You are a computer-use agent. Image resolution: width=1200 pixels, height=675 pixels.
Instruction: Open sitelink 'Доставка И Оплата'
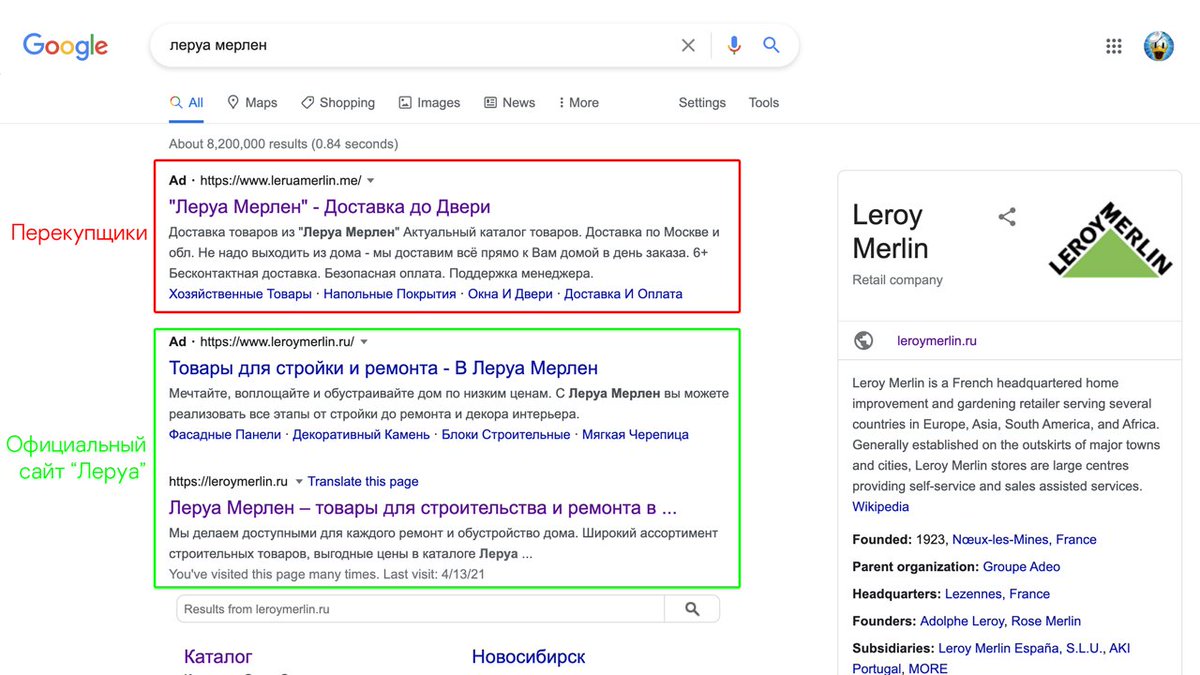[623, 294]
